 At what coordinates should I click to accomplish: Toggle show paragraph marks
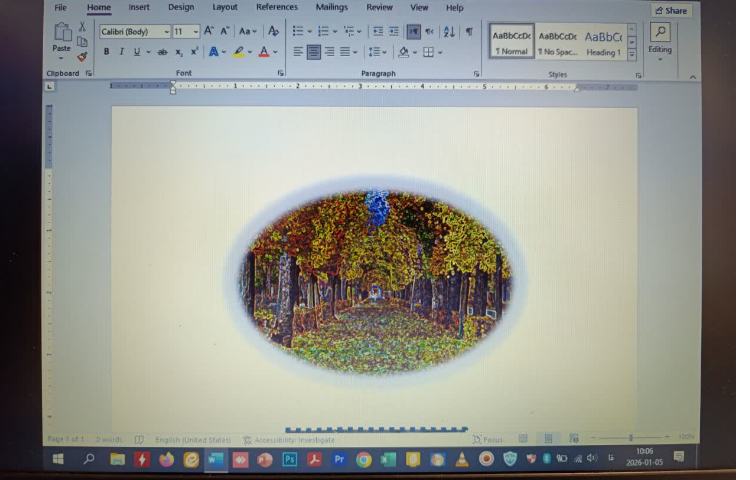pyautogui.click(x=468, y=32)
